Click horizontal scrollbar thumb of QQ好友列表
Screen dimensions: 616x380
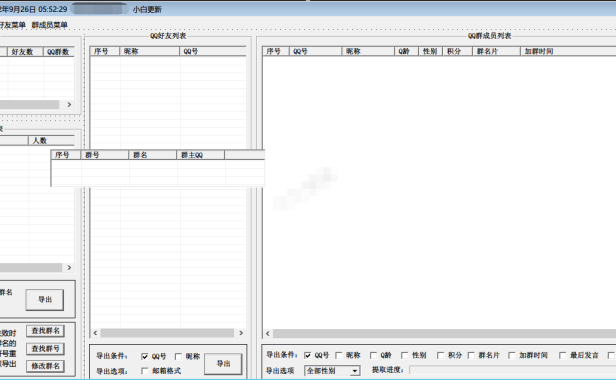pos(167,333)
